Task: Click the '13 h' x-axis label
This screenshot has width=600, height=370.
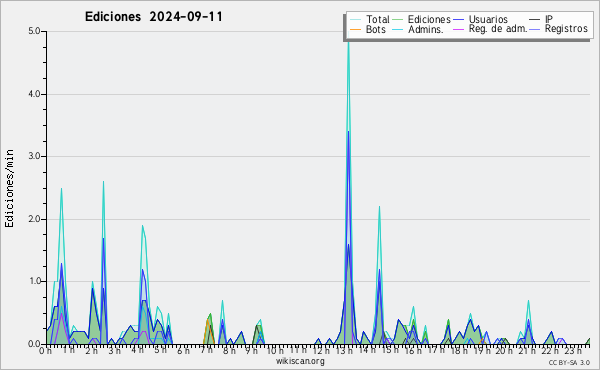Action: click(344, 350)
